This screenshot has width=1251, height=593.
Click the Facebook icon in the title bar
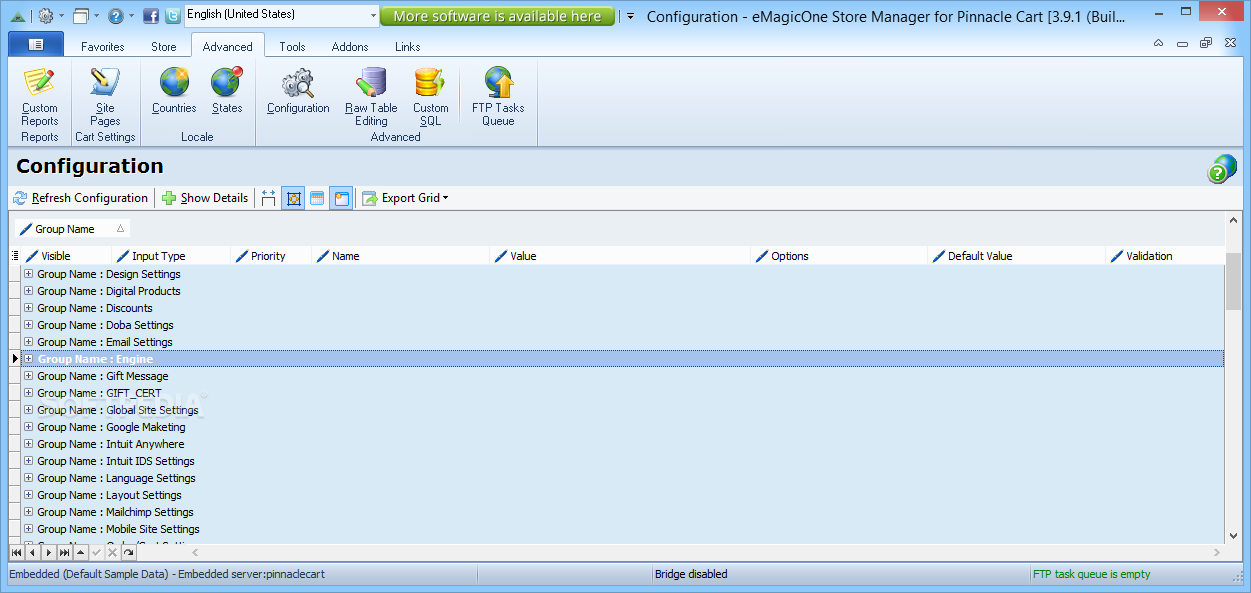(x=151, y=16)
